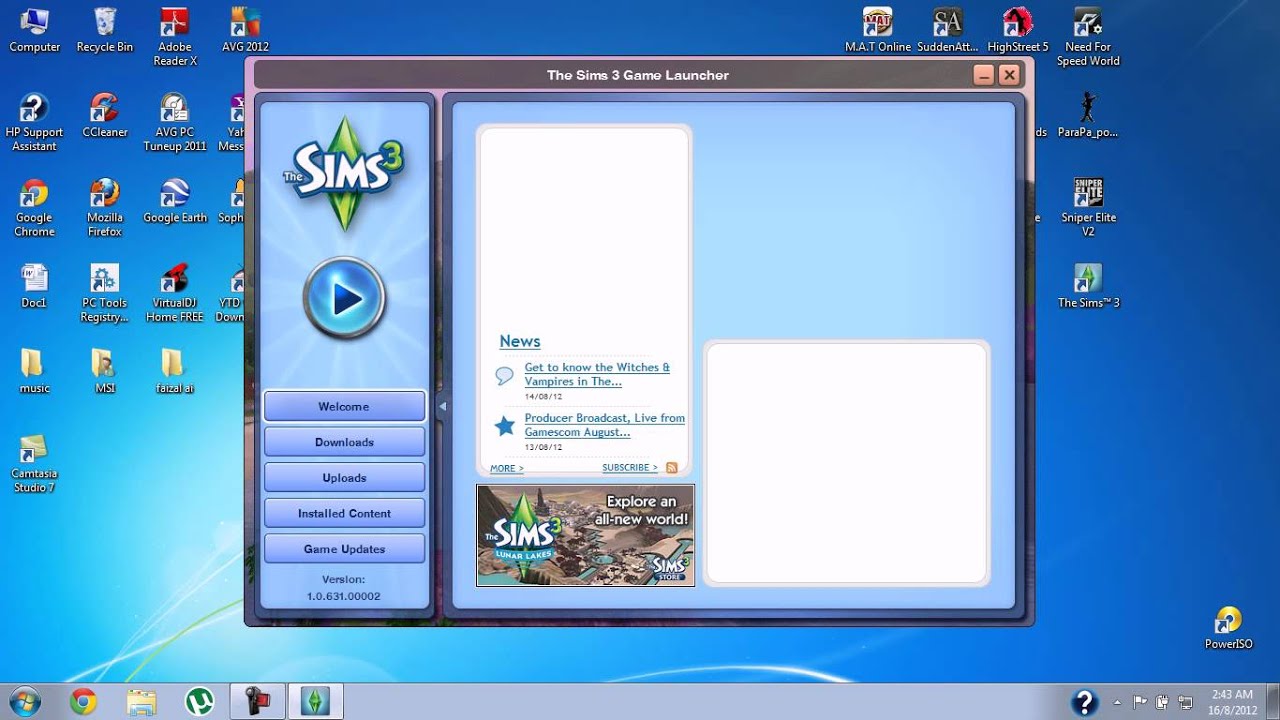This screenshot has height=720, width=1280.
Task: Select the Google Chrome desktop icon
Action: pos(34,208)
